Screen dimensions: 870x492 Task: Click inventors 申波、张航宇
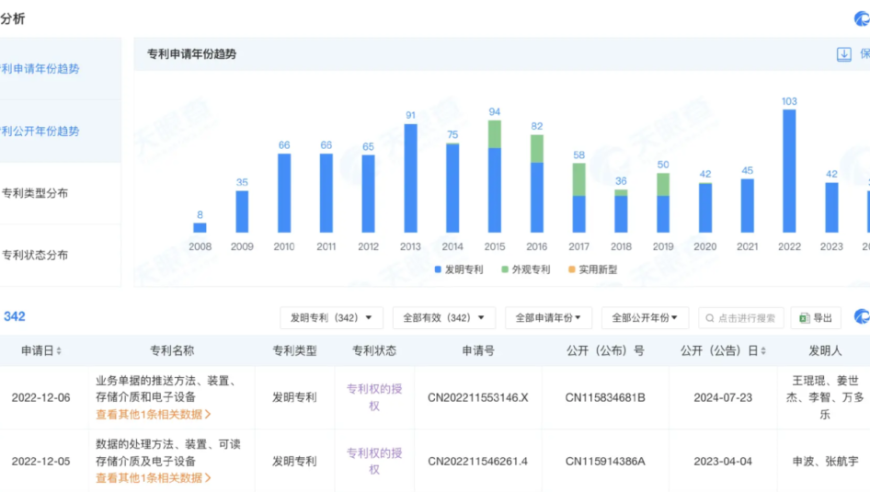[x=825, y=461]
